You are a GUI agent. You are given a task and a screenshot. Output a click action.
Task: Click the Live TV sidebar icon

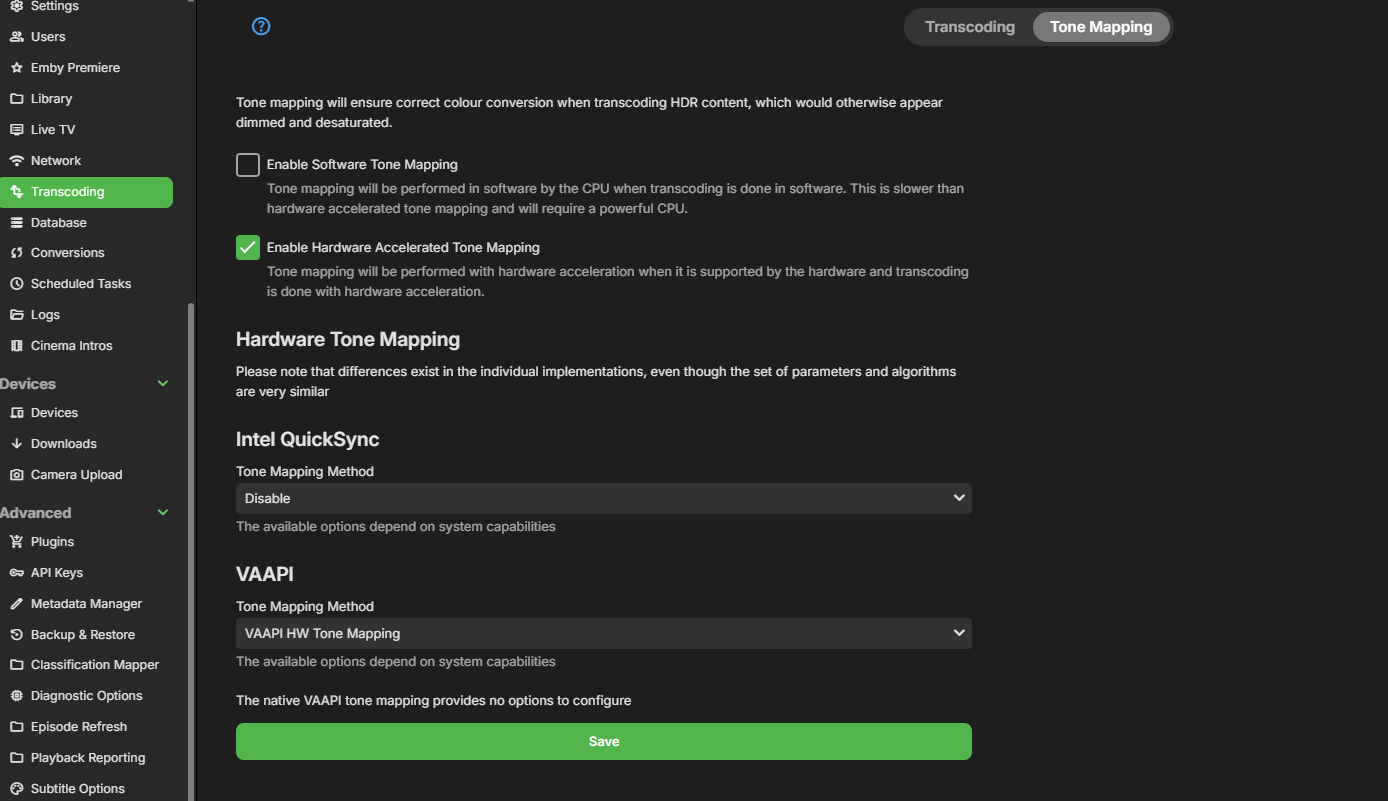(x=16, y=130)
